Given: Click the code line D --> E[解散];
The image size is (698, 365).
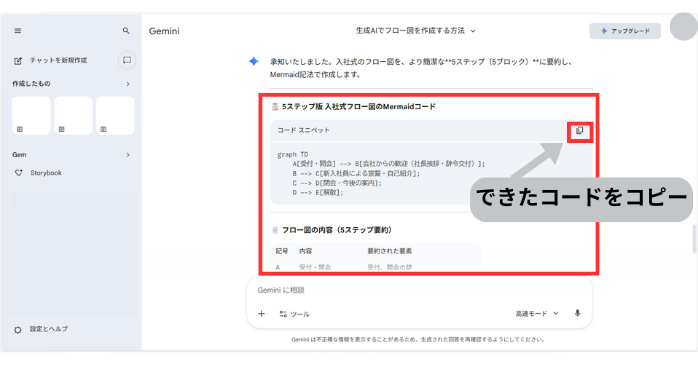Looking at the screenshot, I should [x=318, y=193].
